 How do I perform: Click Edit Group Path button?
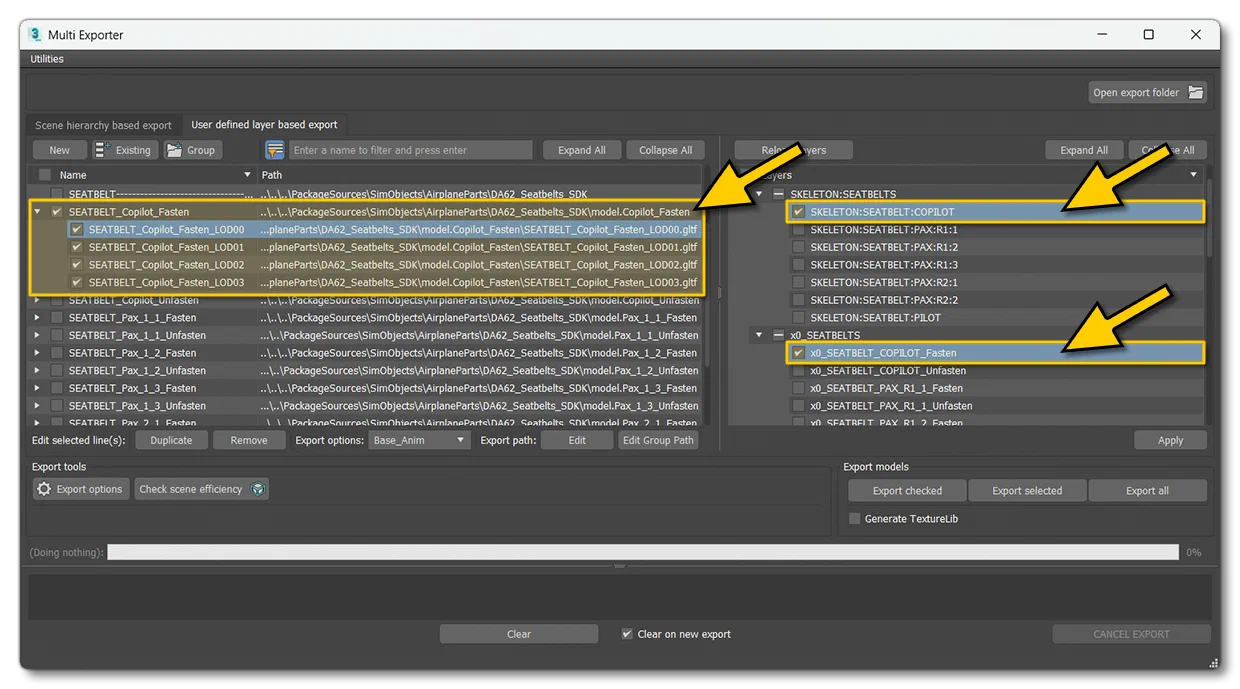coord(658,440)
